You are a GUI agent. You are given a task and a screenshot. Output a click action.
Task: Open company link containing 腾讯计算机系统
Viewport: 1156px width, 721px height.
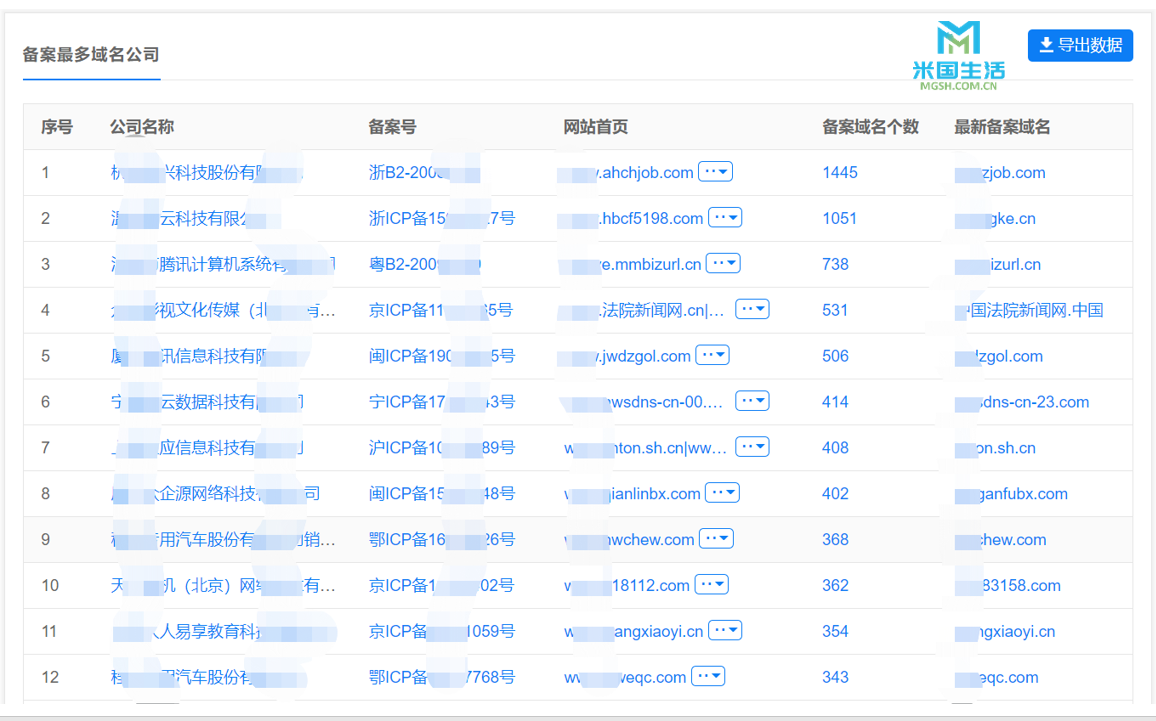pyautogui.click(x=223, y=264)
